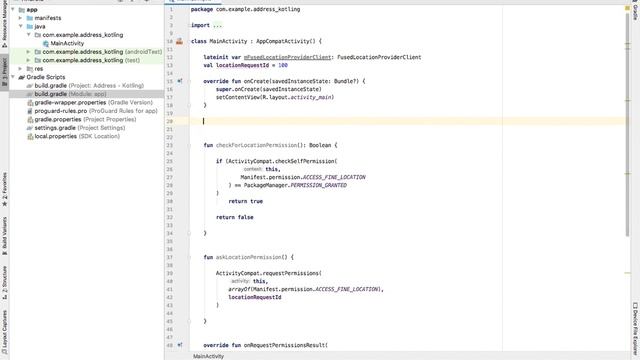Click the override gutter icon beside onRequestPermissionsResult
Viewport: 640px width, 360px height.
coord(180,345)
